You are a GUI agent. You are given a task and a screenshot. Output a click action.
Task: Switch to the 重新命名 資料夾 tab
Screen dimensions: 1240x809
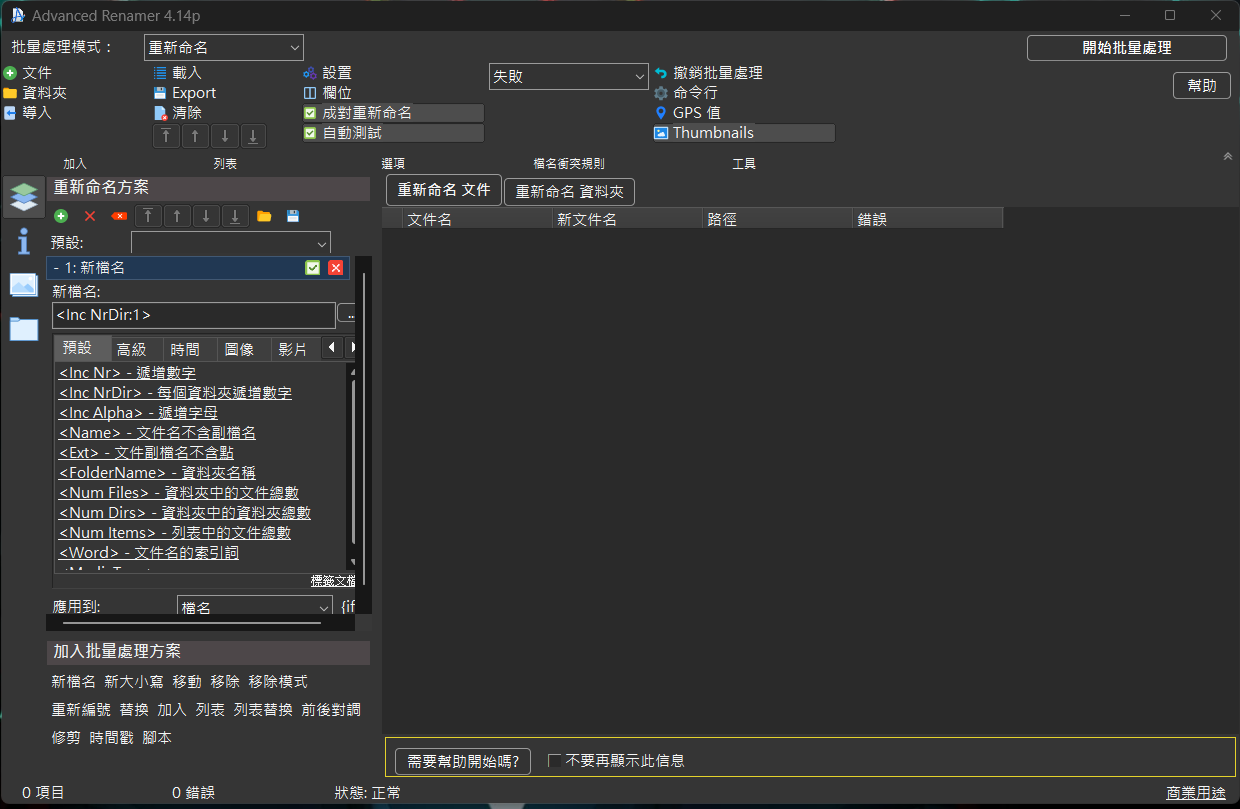pyautogui.click(x=569, y=191)
